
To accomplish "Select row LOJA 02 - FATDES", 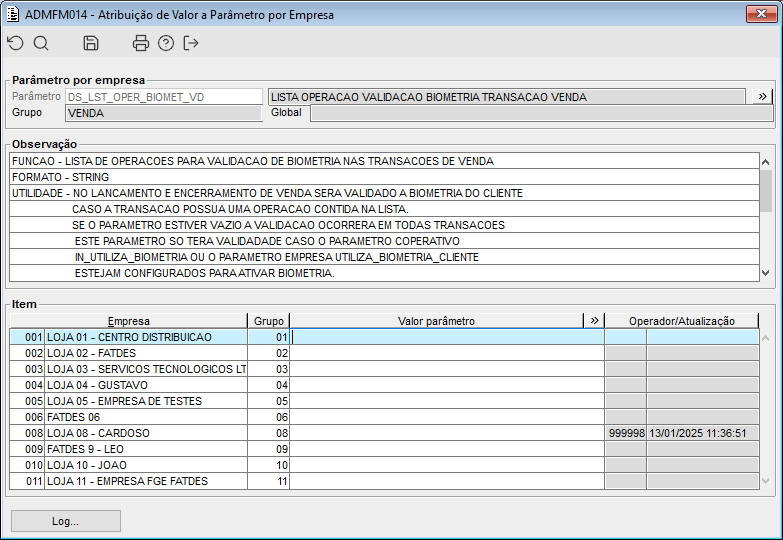I will click(x=385, y=353).
